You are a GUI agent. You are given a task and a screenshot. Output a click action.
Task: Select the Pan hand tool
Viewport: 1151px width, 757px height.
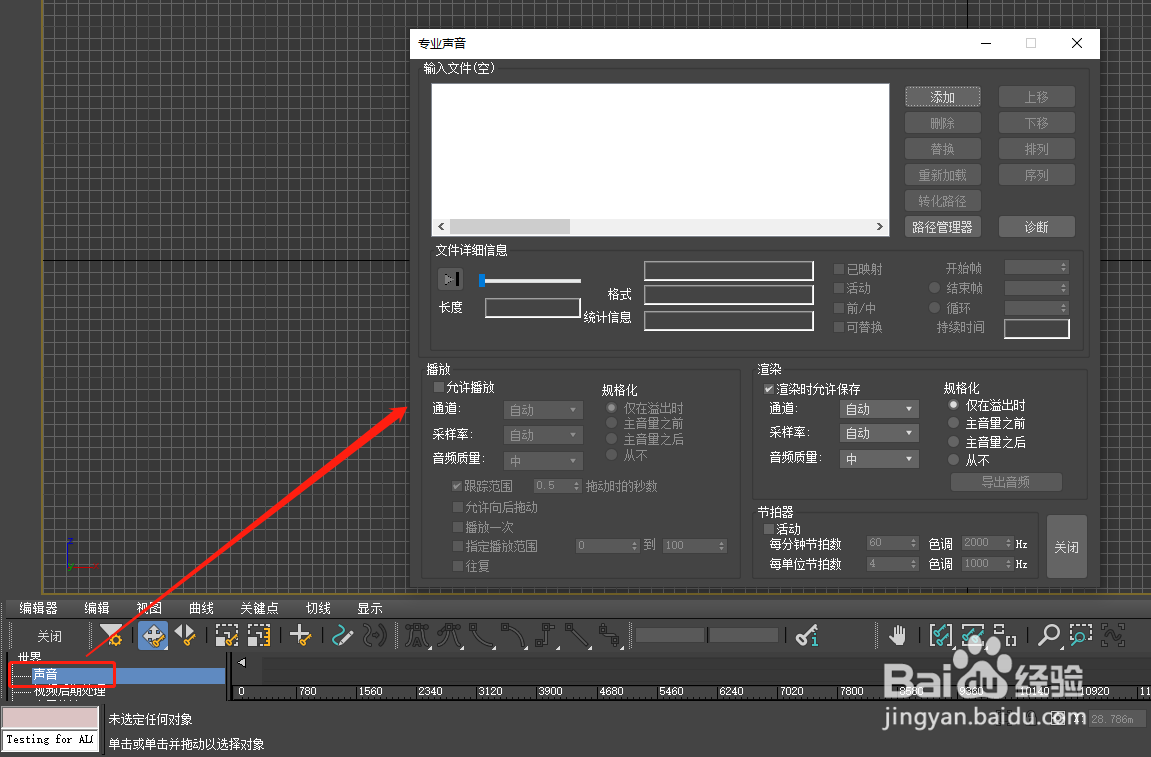coord(898,635)
